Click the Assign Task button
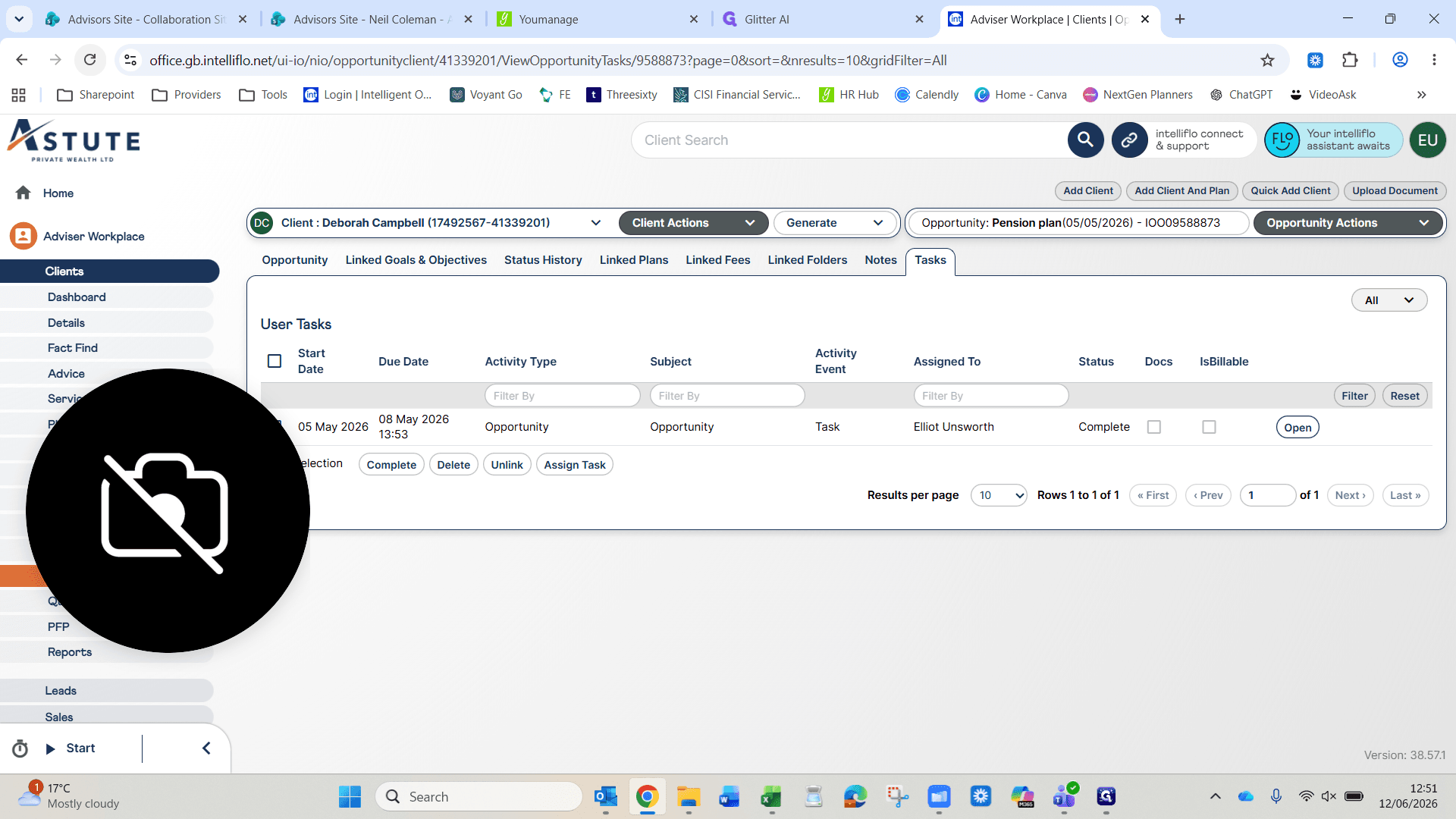The image size is (1456, 819). [575, 465]
